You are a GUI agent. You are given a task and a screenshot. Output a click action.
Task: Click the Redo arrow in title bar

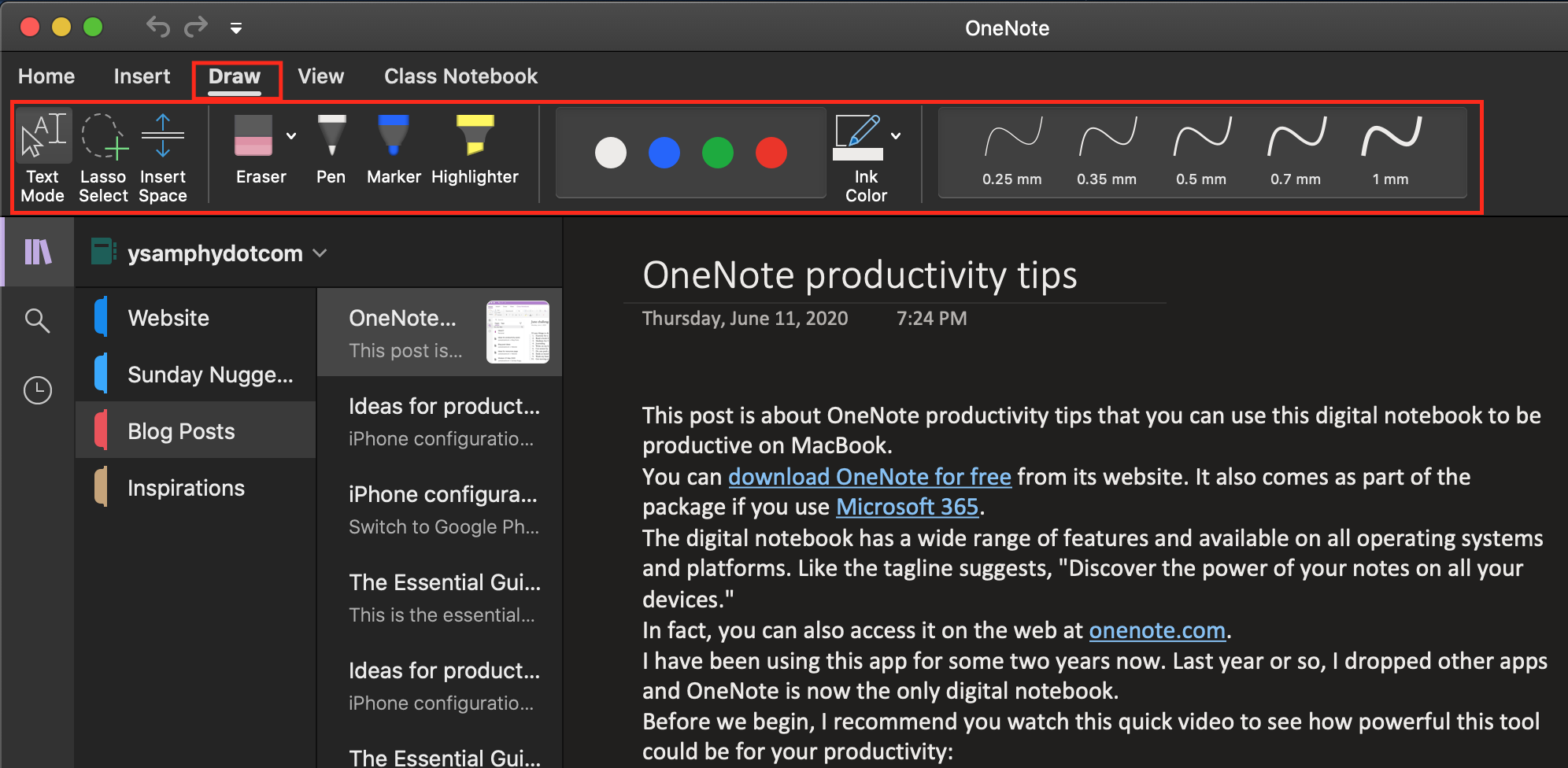(196, 28)
